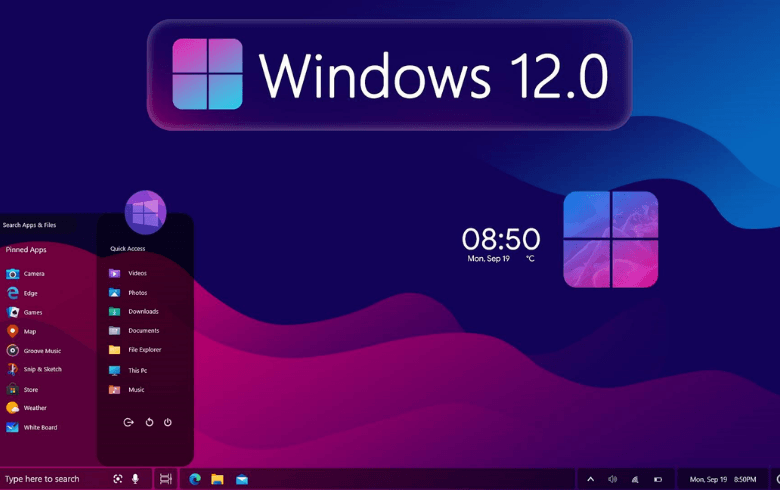Open Music folder in Quick Access

pos(127,390)
